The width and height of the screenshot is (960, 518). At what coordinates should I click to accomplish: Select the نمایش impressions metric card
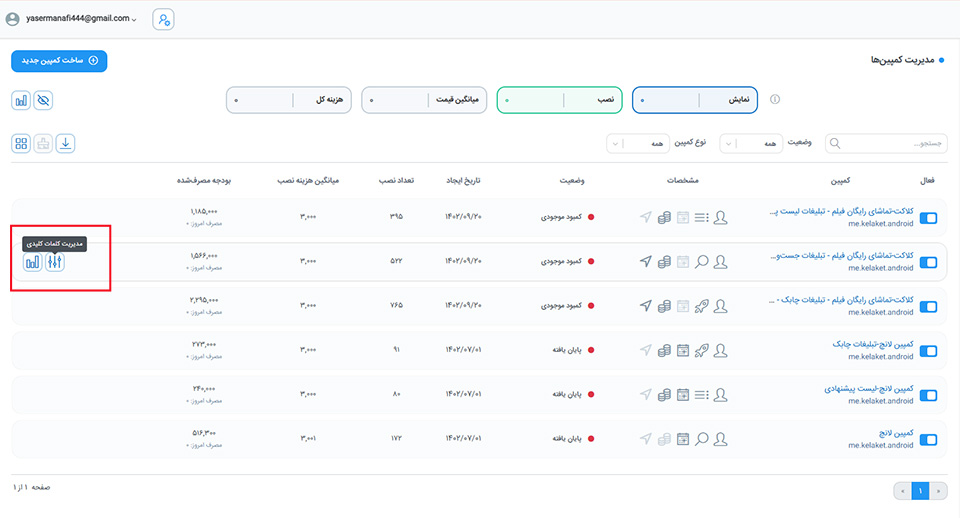coord(695,100)
